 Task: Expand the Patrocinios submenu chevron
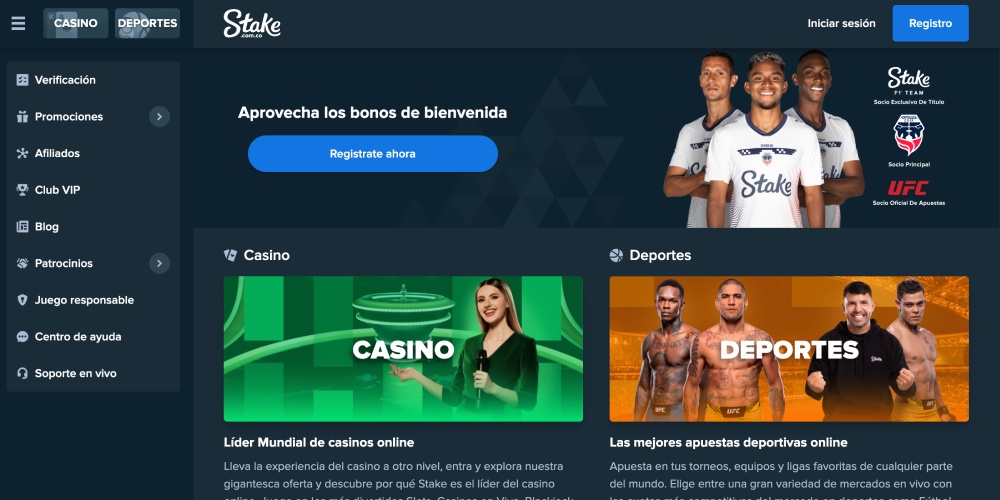(x=159, y=263)
